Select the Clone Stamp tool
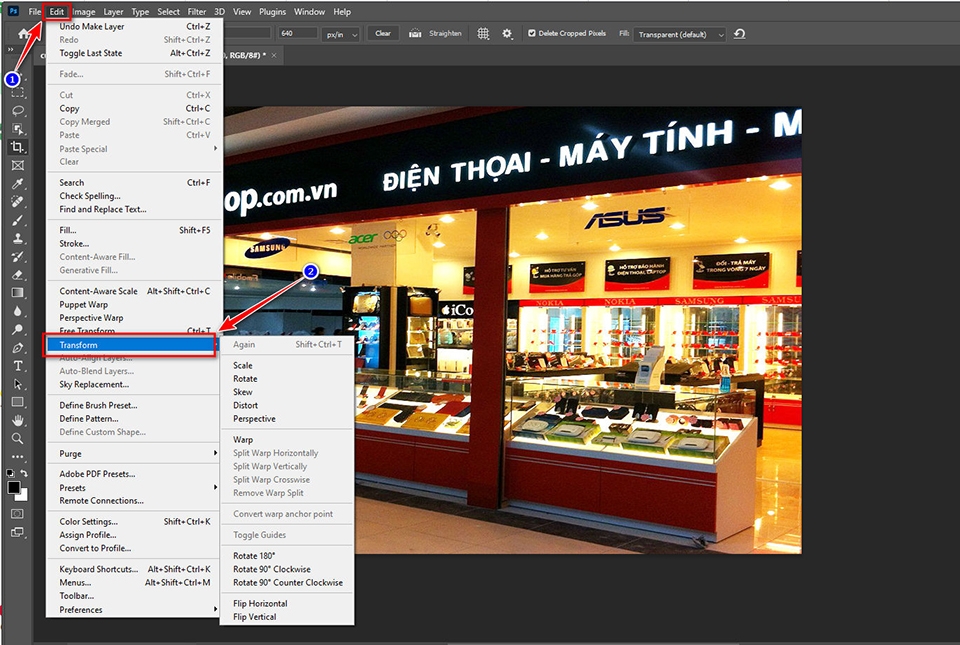 (18, 238)
